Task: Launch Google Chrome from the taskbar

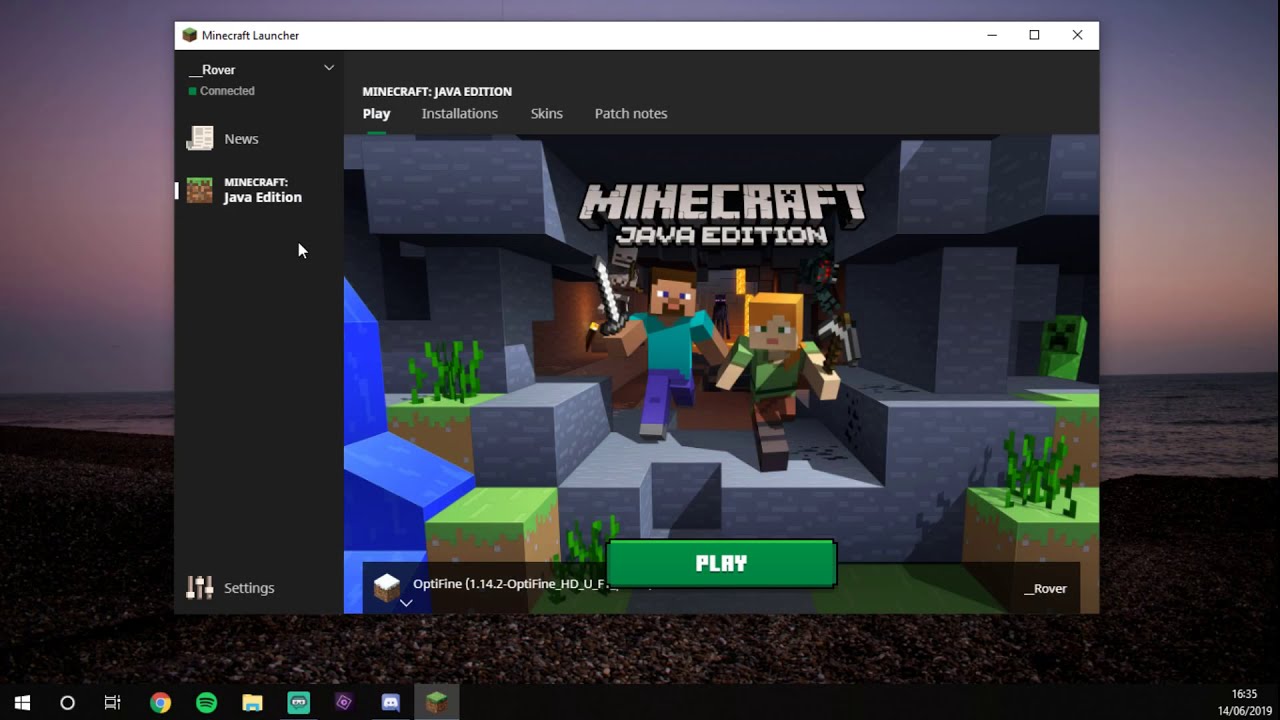Action: click(160, 703)
